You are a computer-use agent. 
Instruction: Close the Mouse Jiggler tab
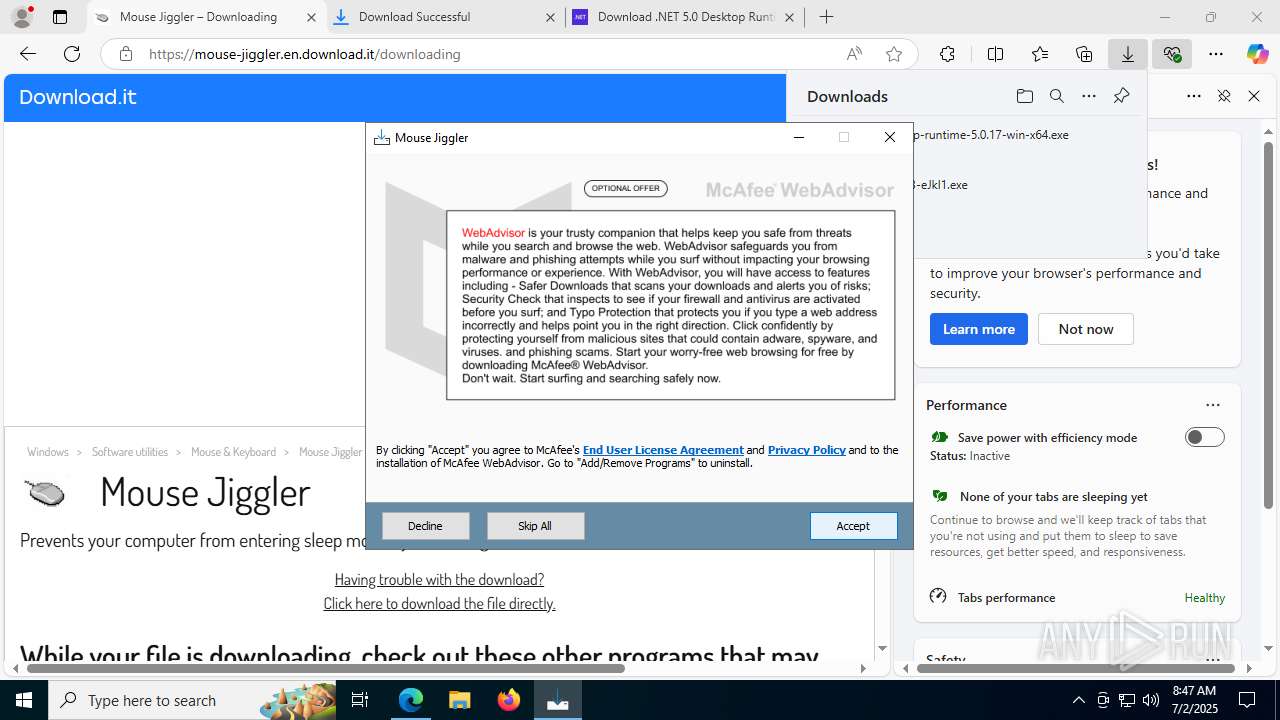[x=311, y=17]
